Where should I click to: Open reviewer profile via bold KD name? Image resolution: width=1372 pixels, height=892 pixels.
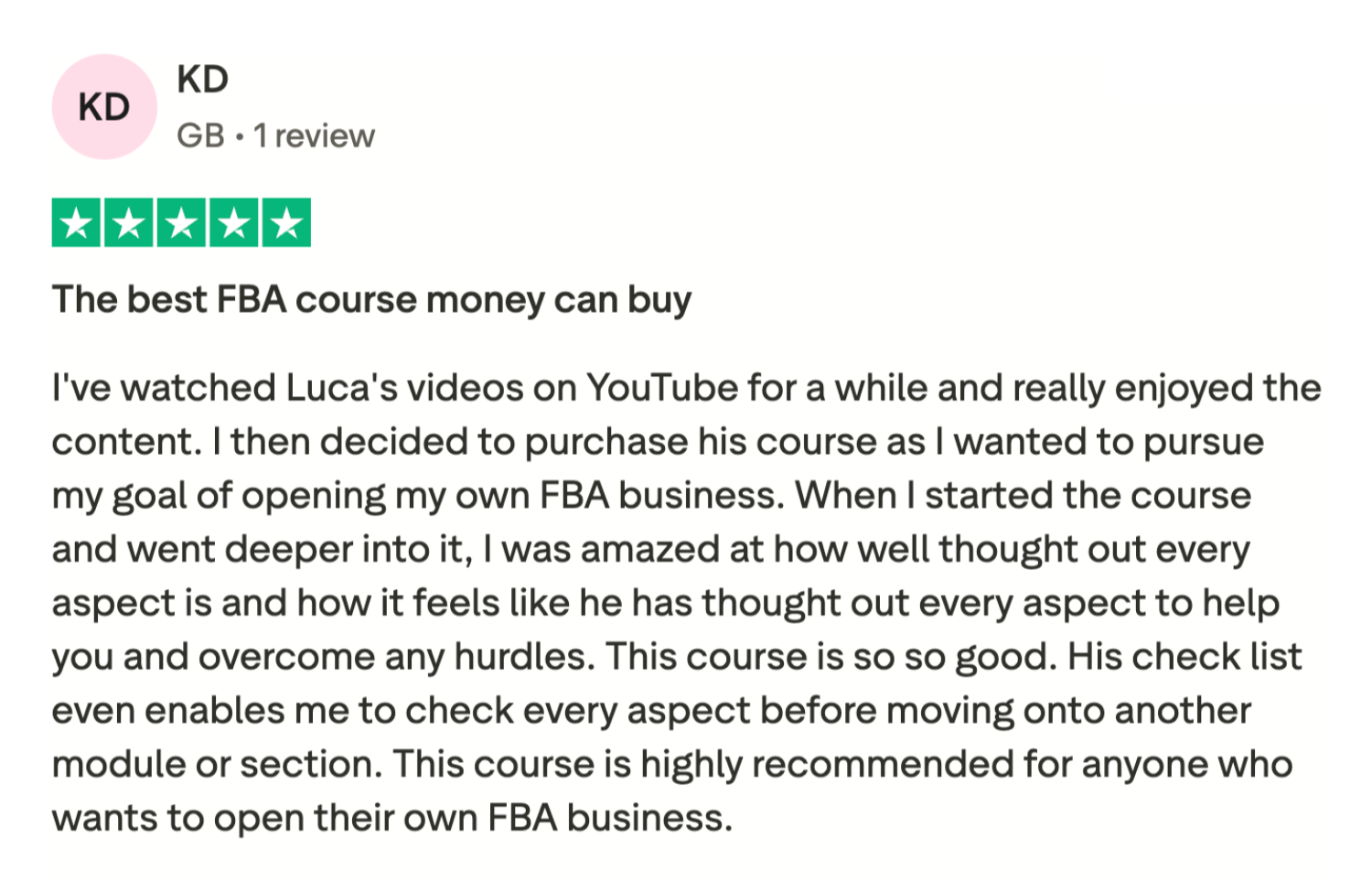[x=202, y=80]
